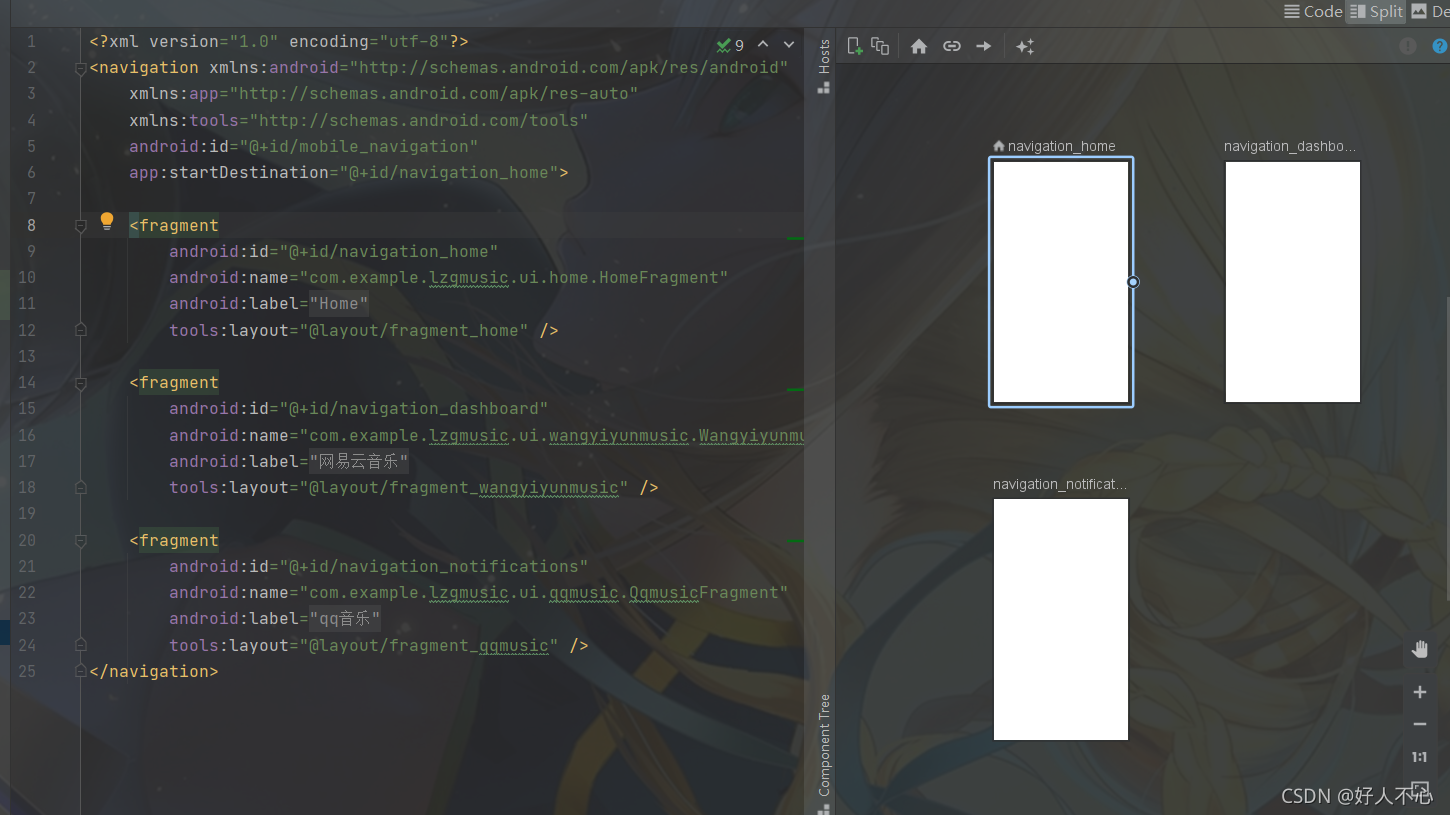
Task: Collapse the fragment block at line 14
Action: coord(80,382)
